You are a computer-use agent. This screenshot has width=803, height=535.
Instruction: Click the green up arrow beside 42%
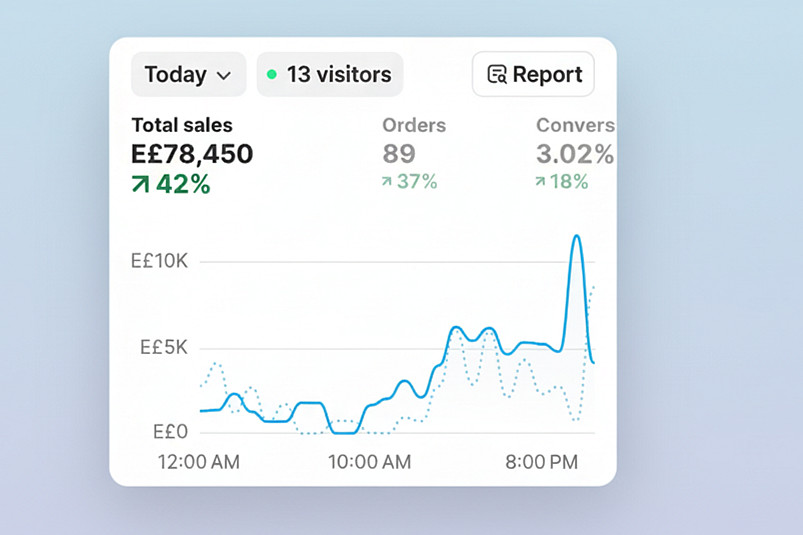tap(141, 184)
